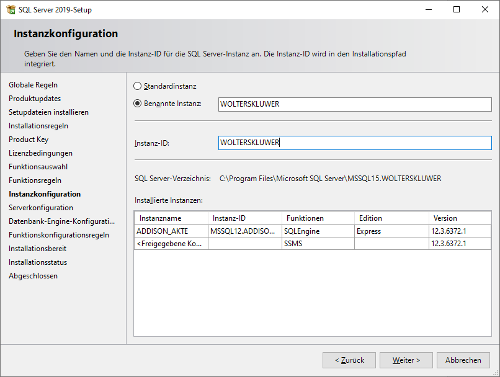Viewport: 500px width, 377px height.
Task: Open the Datenbank-Engine-Konfiguration step
Action: tap(62, 221)
